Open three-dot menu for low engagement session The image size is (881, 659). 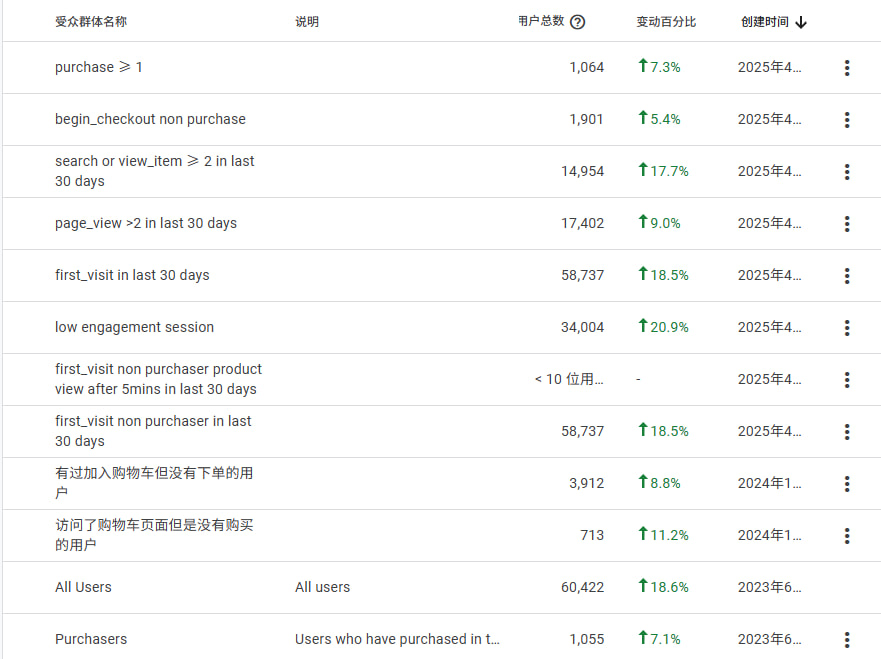click(x=847, y=328)
